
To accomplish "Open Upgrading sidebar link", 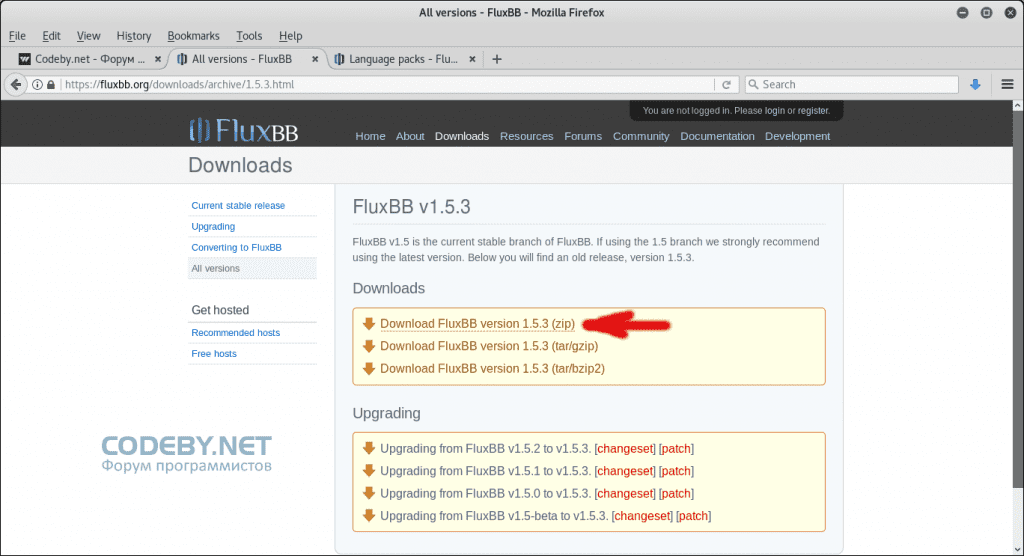I will tap(213, 226).
